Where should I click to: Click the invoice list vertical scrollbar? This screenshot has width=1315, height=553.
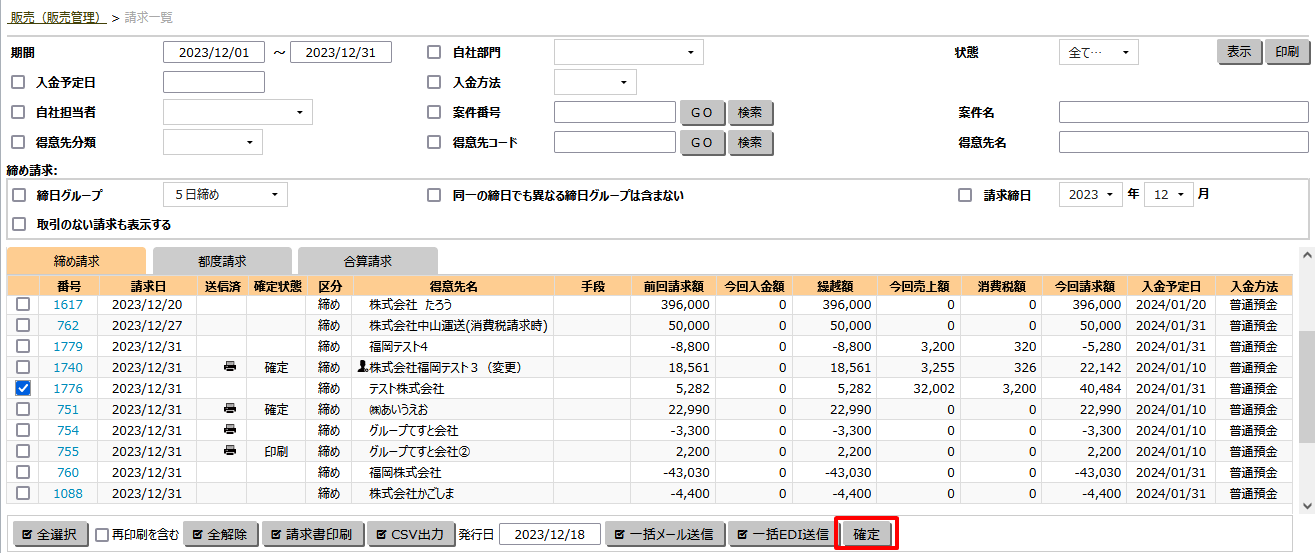click(1306, 380)
